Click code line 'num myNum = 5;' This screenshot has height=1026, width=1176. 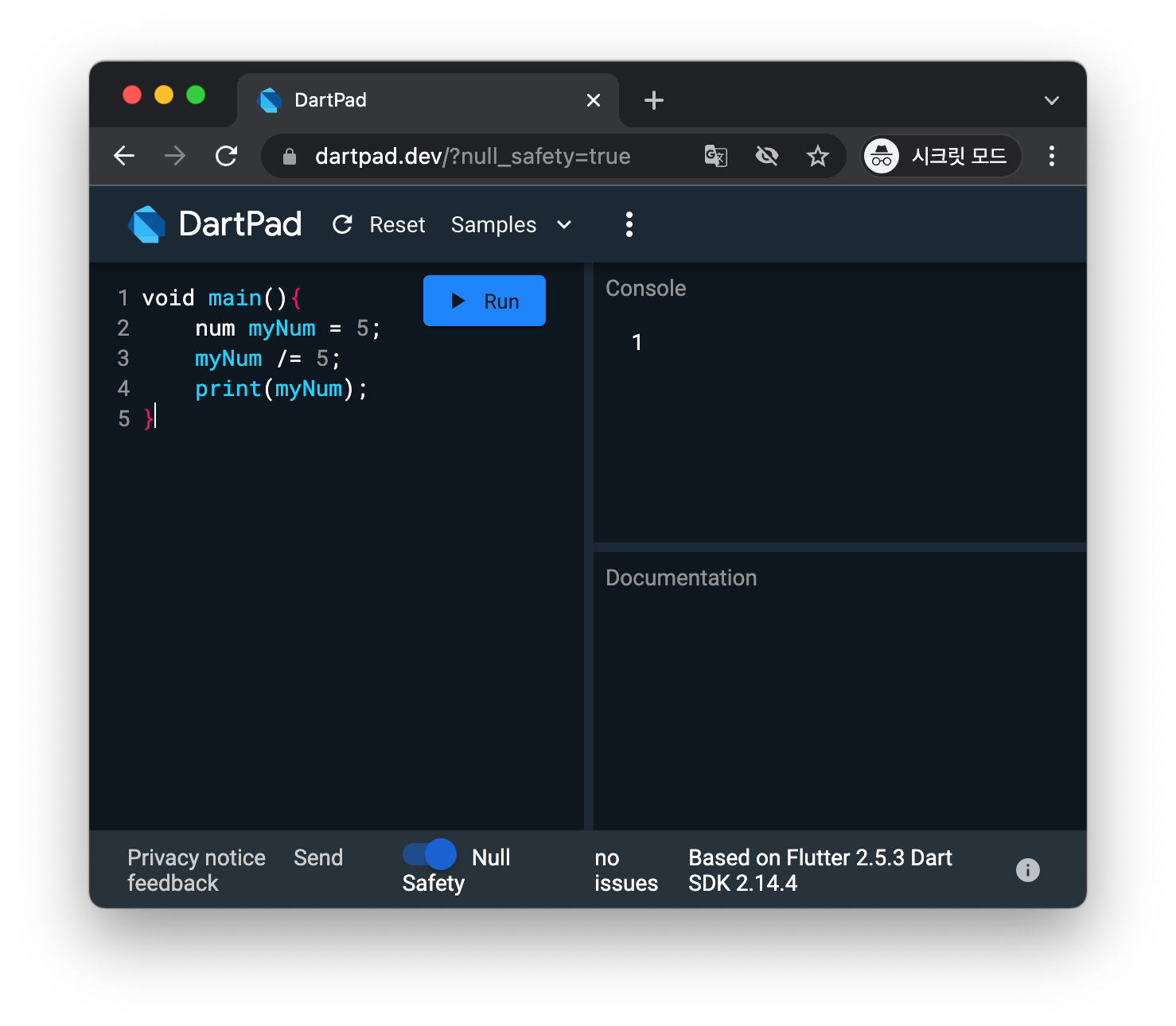(x=288, y=328)
